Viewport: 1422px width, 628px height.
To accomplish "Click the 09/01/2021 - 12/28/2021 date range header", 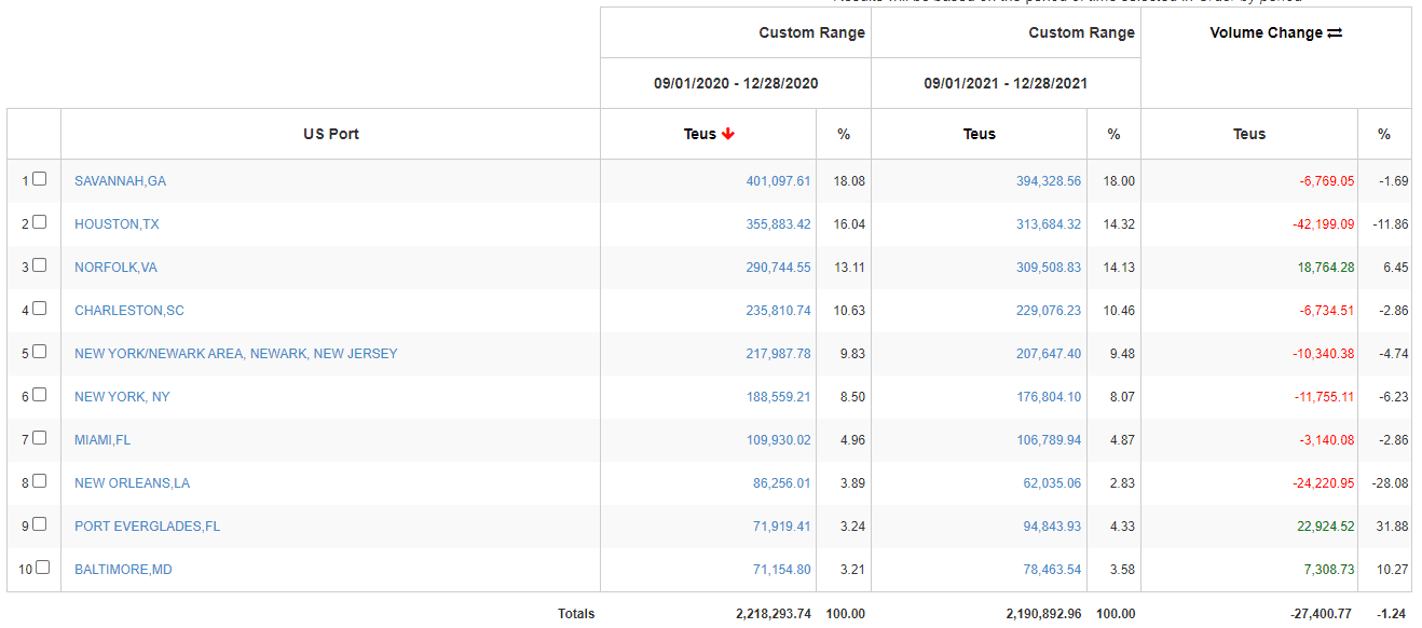I will tap(1006, 83).
